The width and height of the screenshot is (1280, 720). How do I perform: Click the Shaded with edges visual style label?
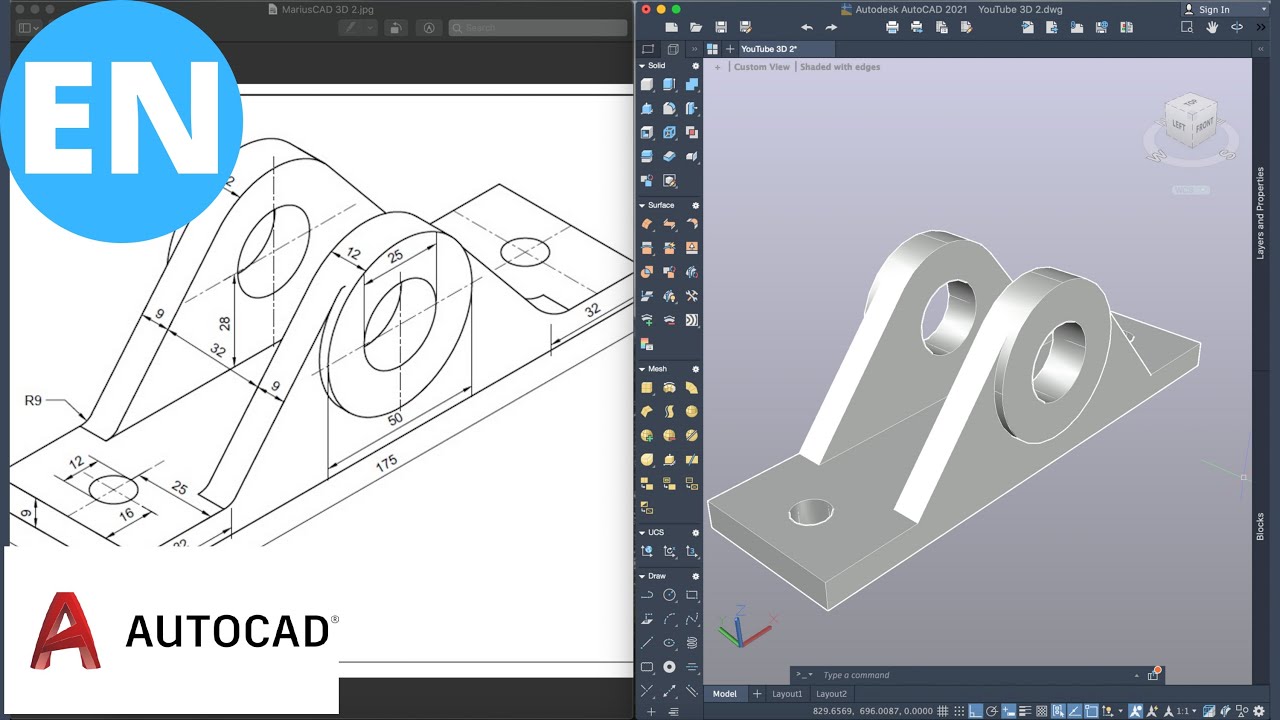click(840, 67)
